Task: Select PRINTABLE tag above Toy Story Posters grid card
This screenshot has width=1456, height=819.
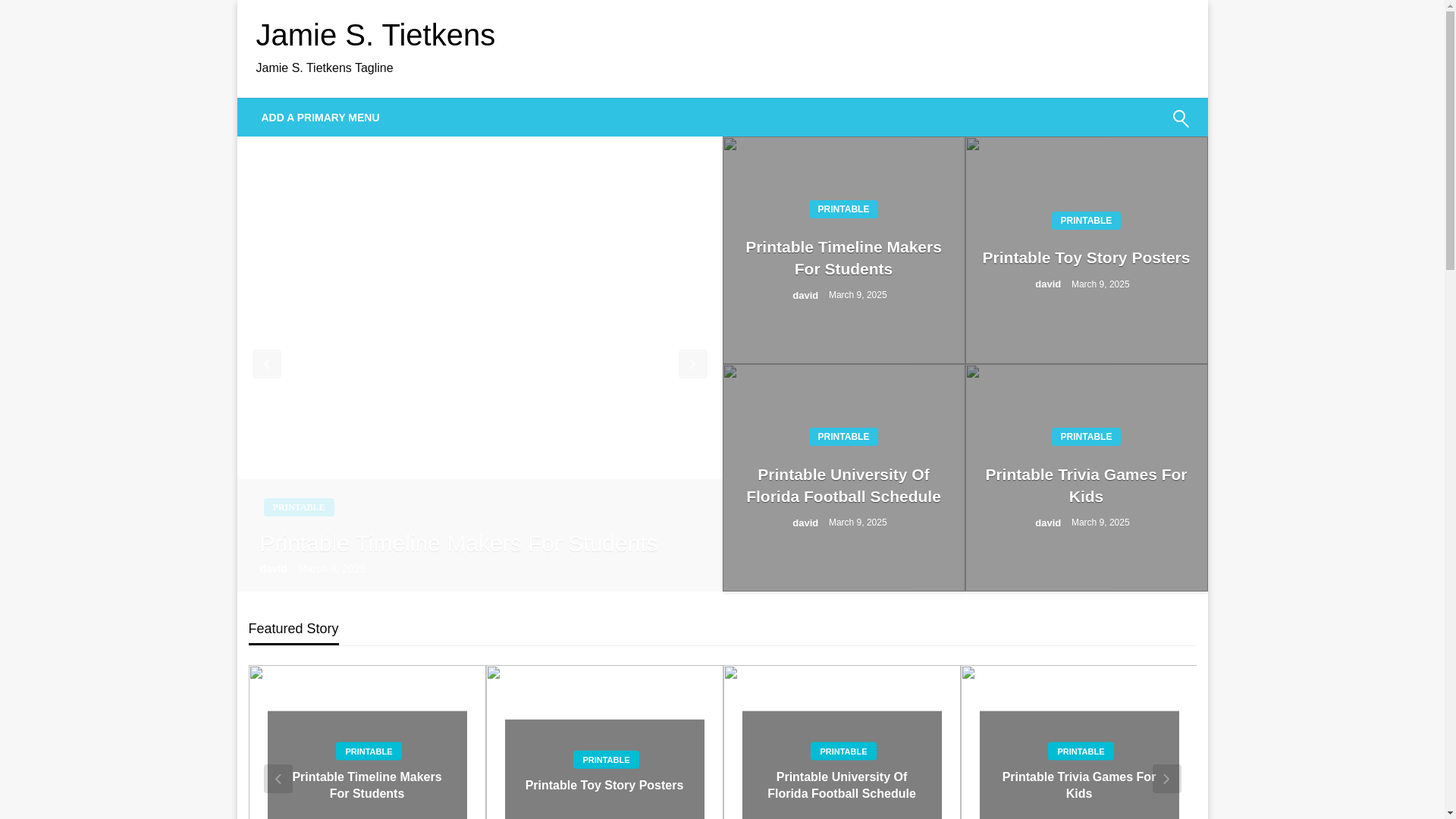Action: click(1086, 221)
